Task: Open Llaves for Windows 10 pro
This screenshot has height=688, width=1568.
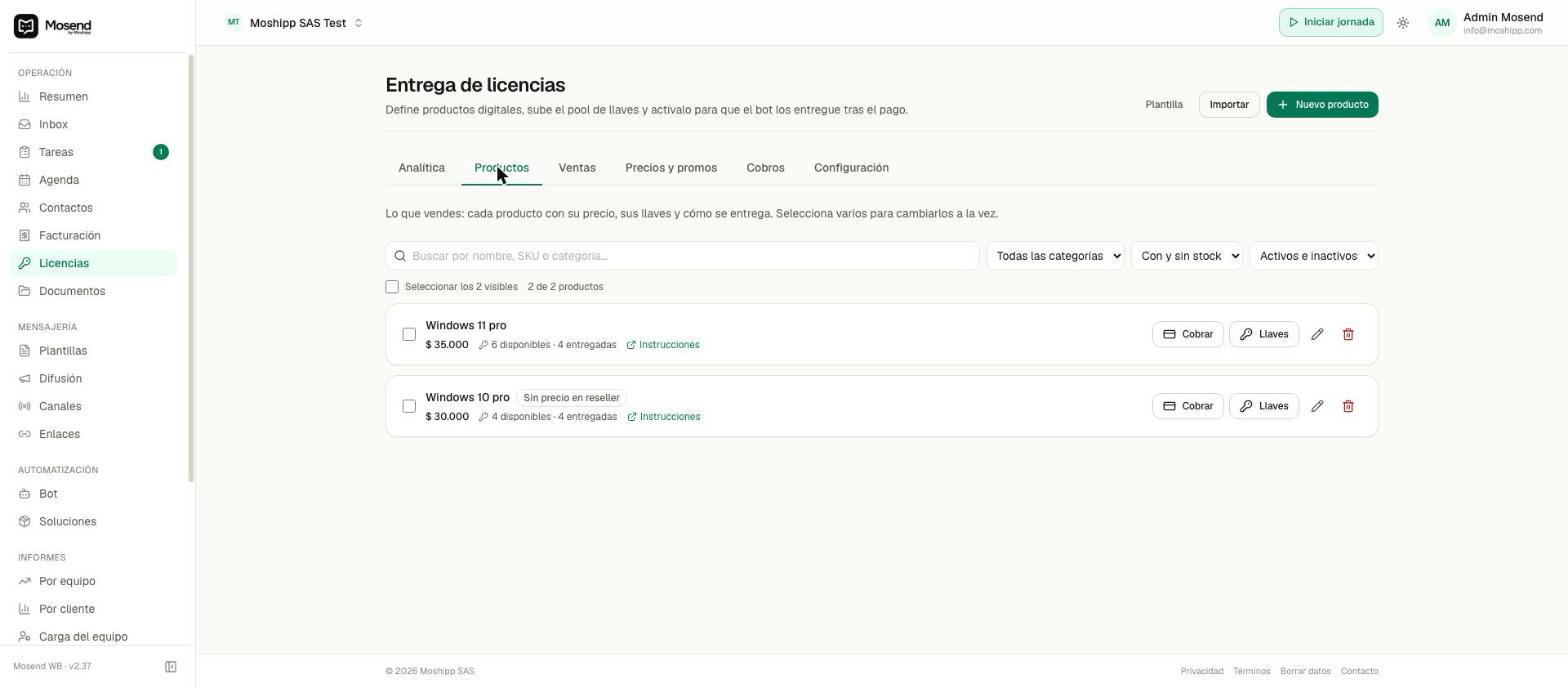Action: tap(1264, 406)
